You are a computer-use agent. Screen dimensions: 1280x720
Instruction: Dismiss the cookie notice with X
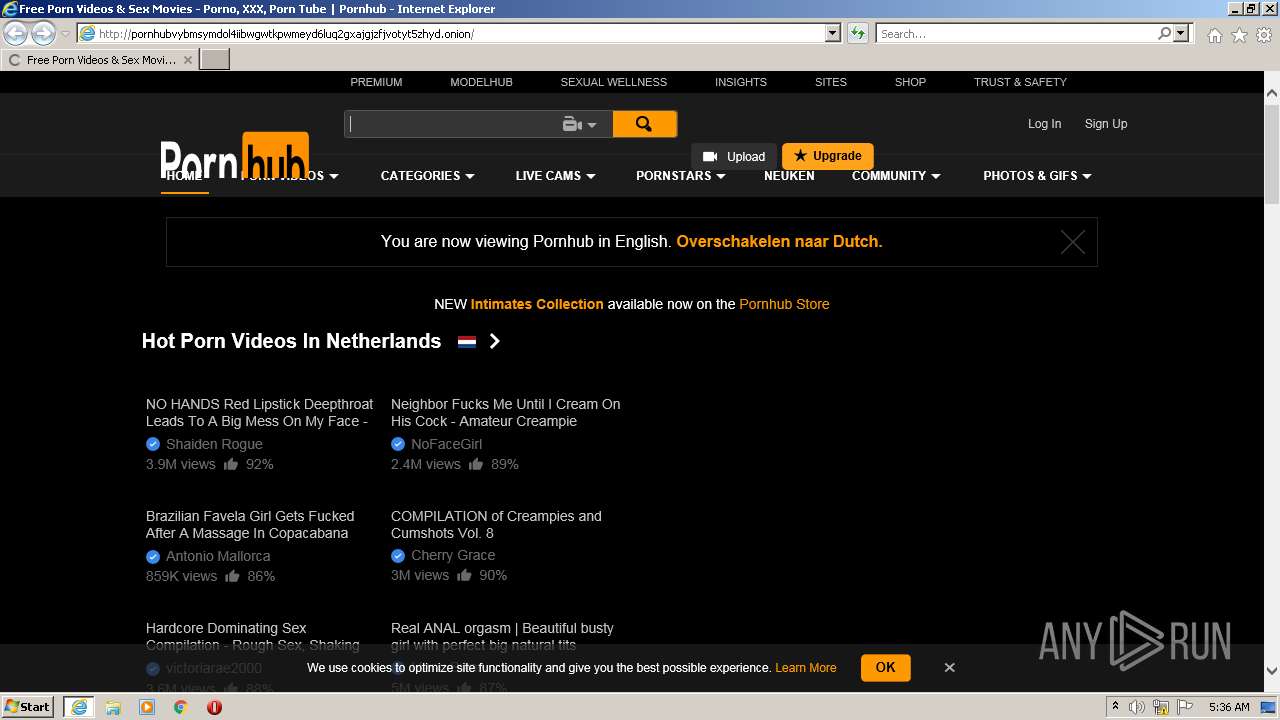[x=949, y=667]
